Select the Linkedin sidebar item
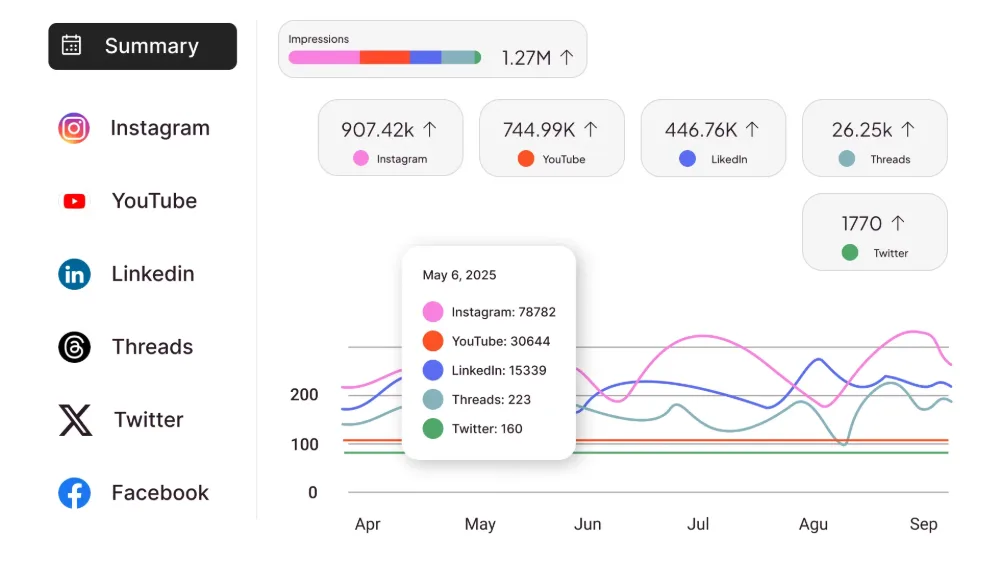The width and height of the screenshot is (1000, 563). (127, 274)
